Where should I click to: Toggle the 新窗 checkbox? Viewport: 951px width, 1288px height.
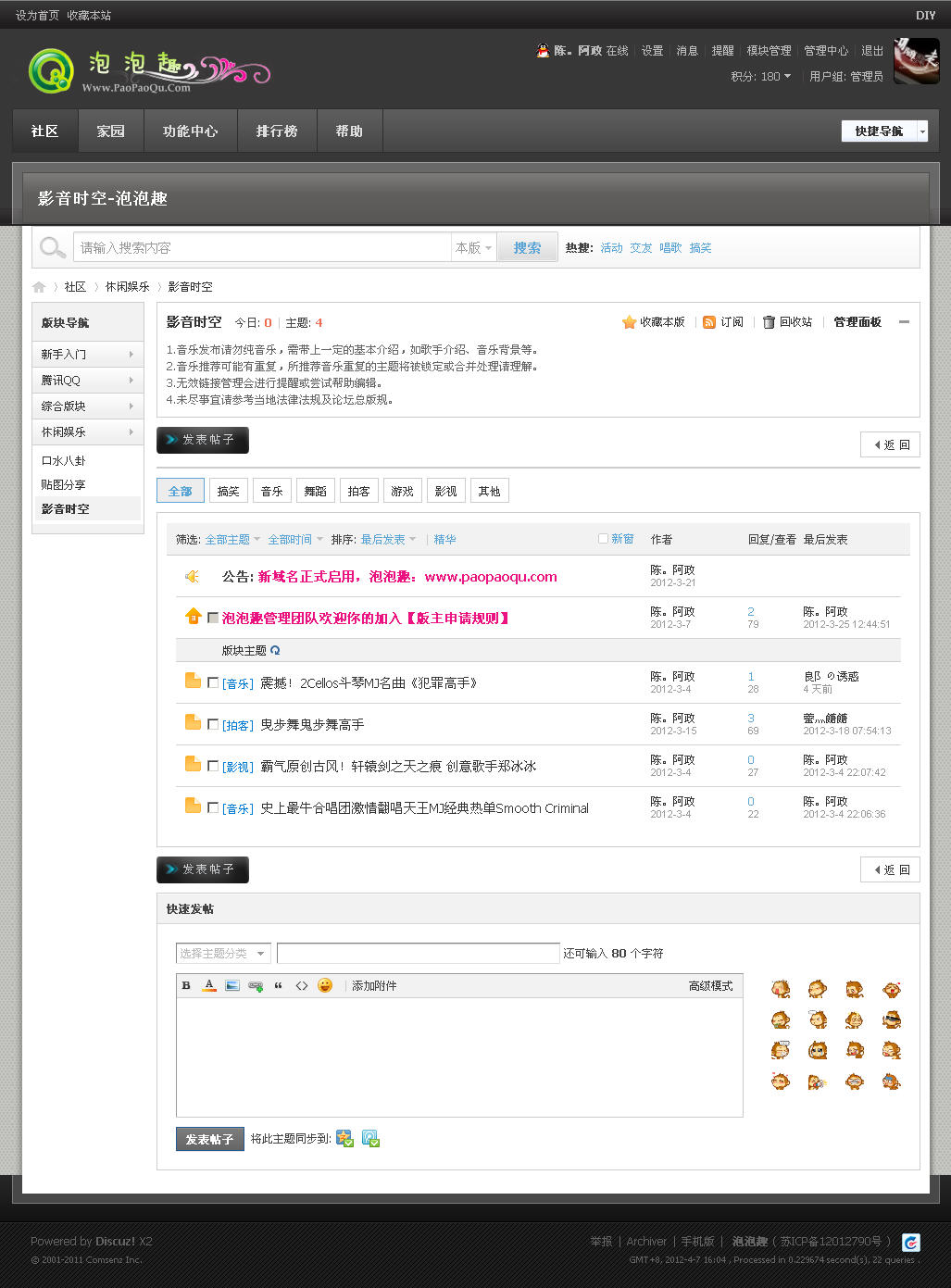coord(603,538)
